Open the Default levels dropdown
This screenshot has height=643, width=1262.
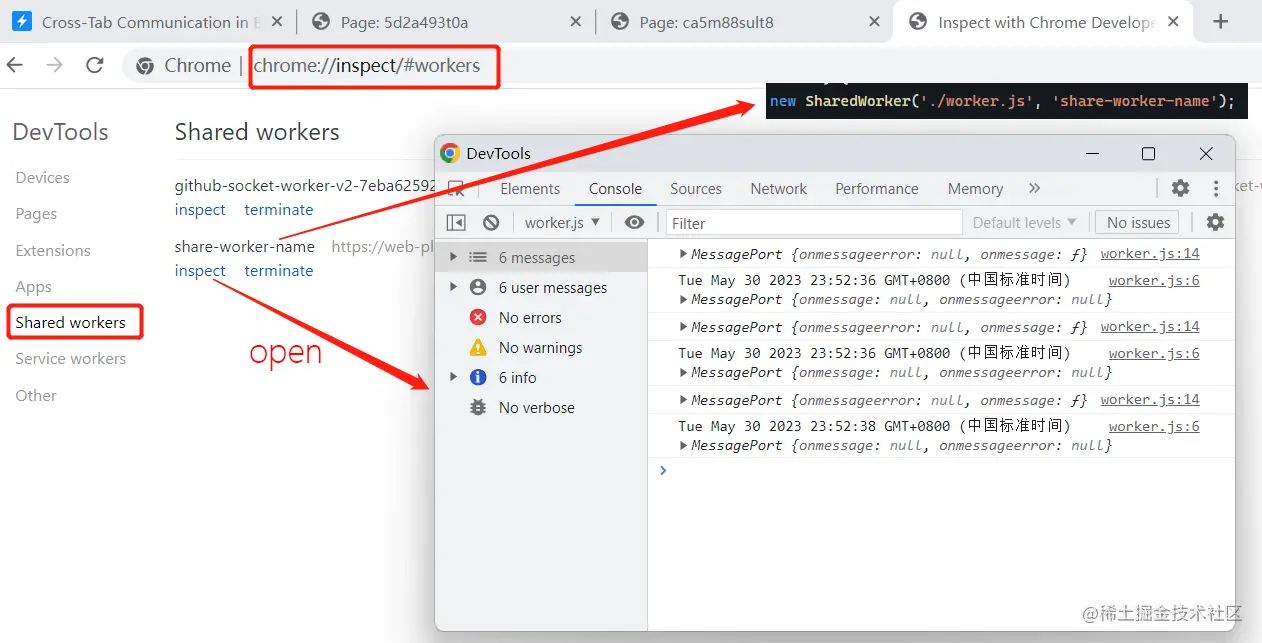point(1024,222)
